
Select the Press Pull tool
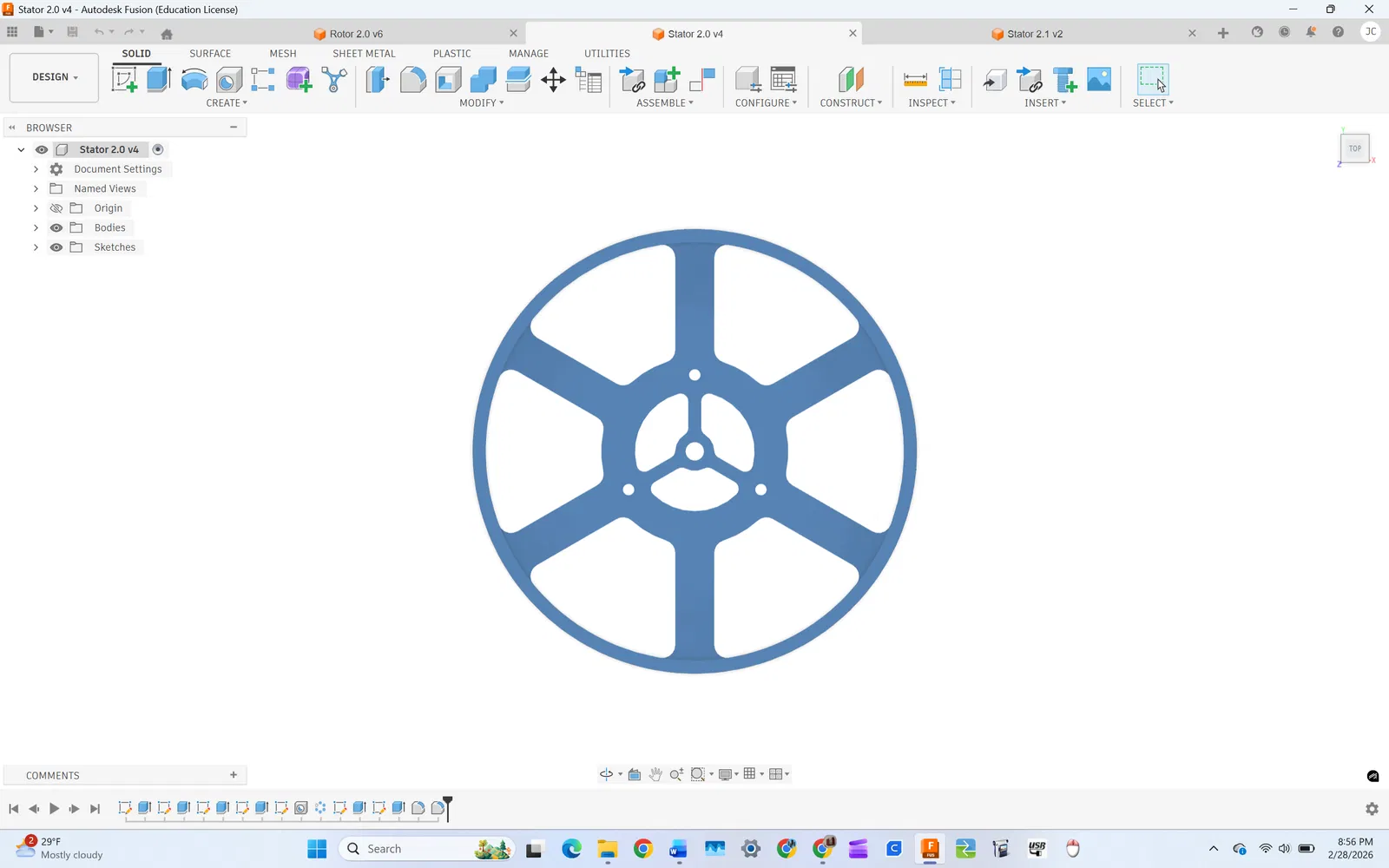click(x=378, y=80)
